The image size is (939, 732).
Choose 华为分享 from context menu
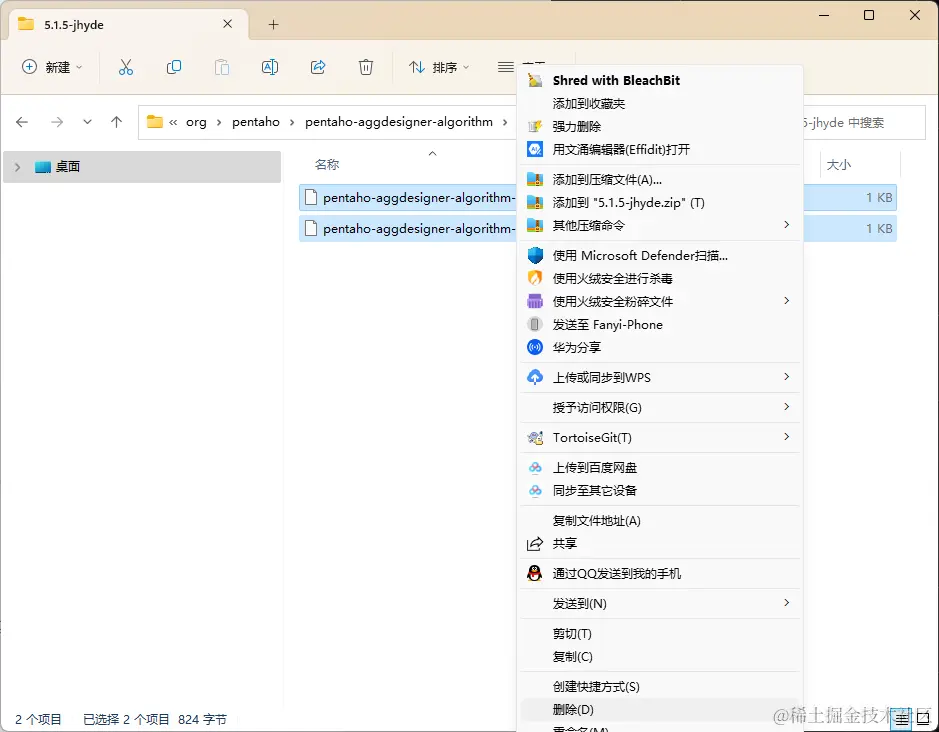pyautogui.click(x=660, y=347)
